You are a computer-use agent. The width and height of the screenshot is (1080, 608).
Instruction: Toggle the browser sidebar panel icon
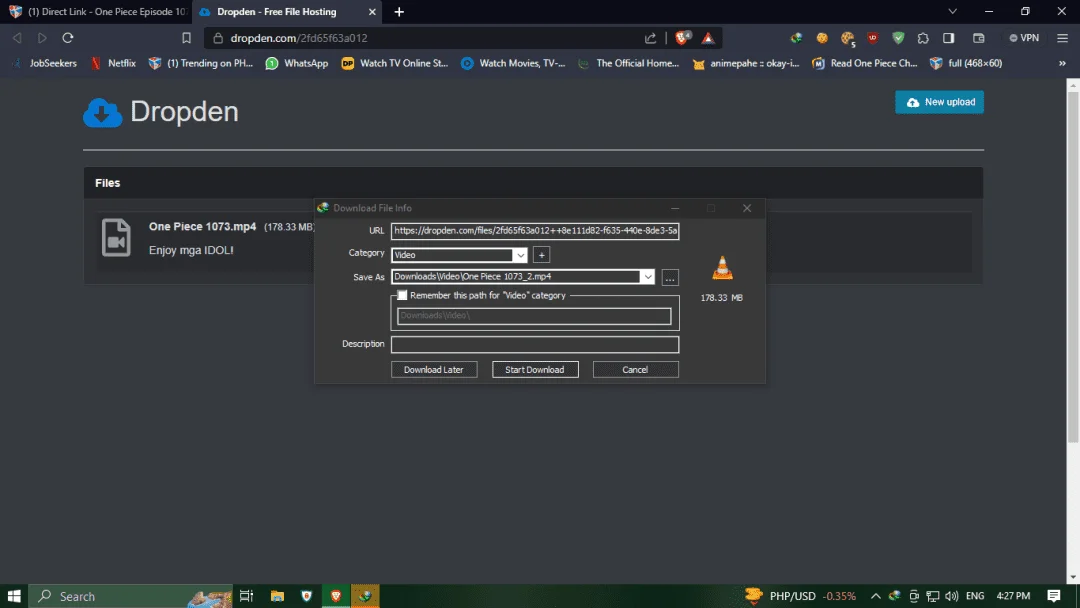click(x=948, y=38)
